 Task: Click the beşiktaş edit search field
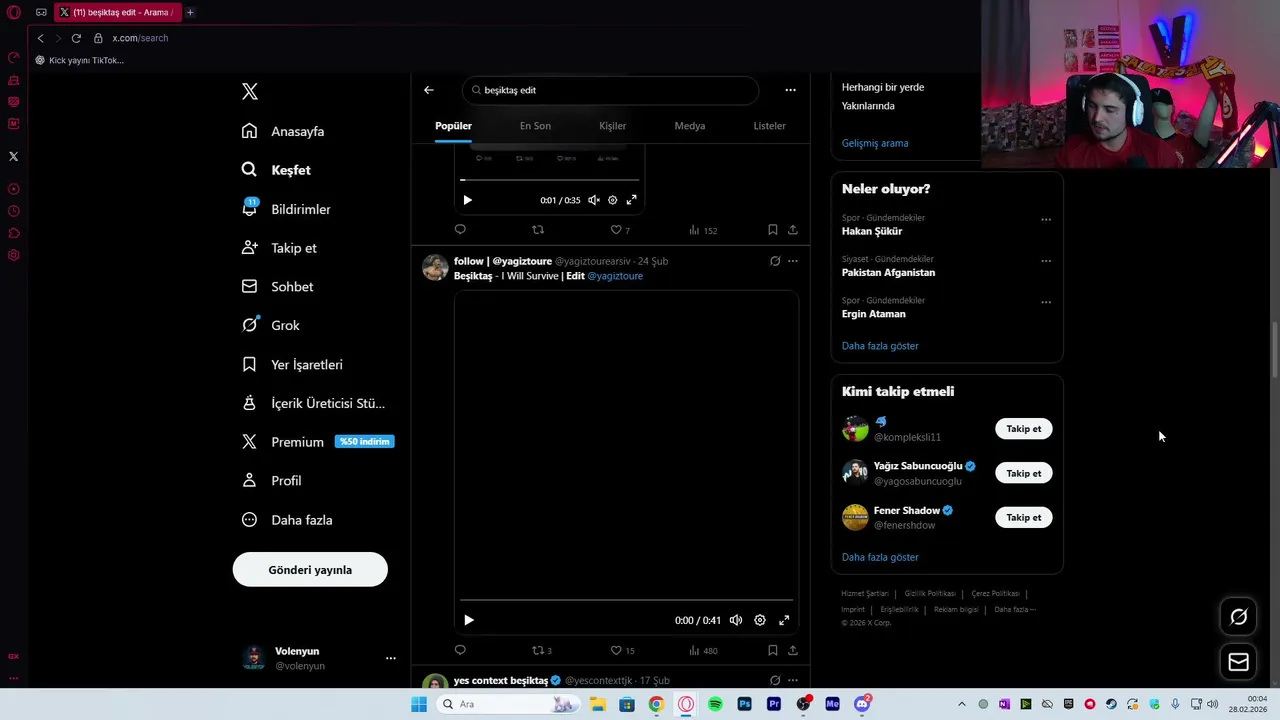[x=610, y=90]
